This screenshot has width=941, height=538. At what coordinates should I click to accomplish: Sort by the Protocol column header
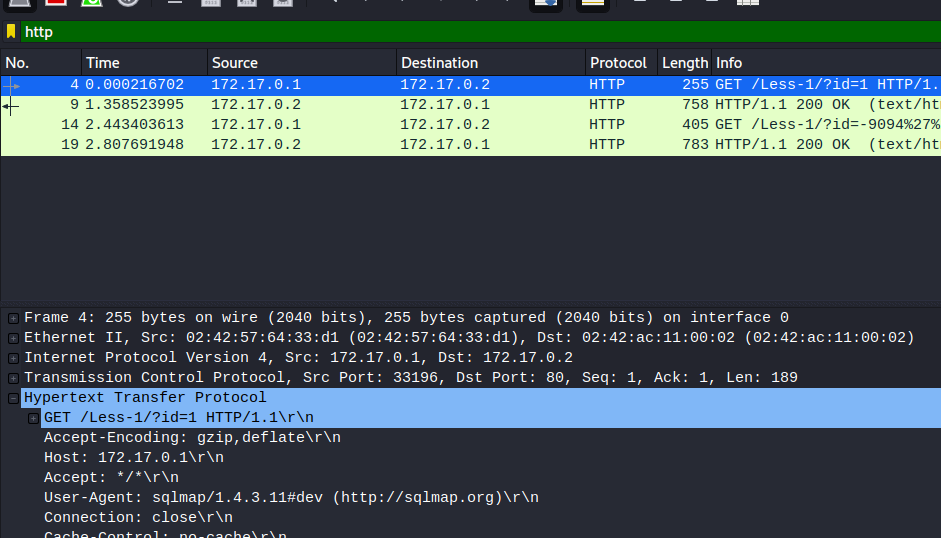point(621,63)
